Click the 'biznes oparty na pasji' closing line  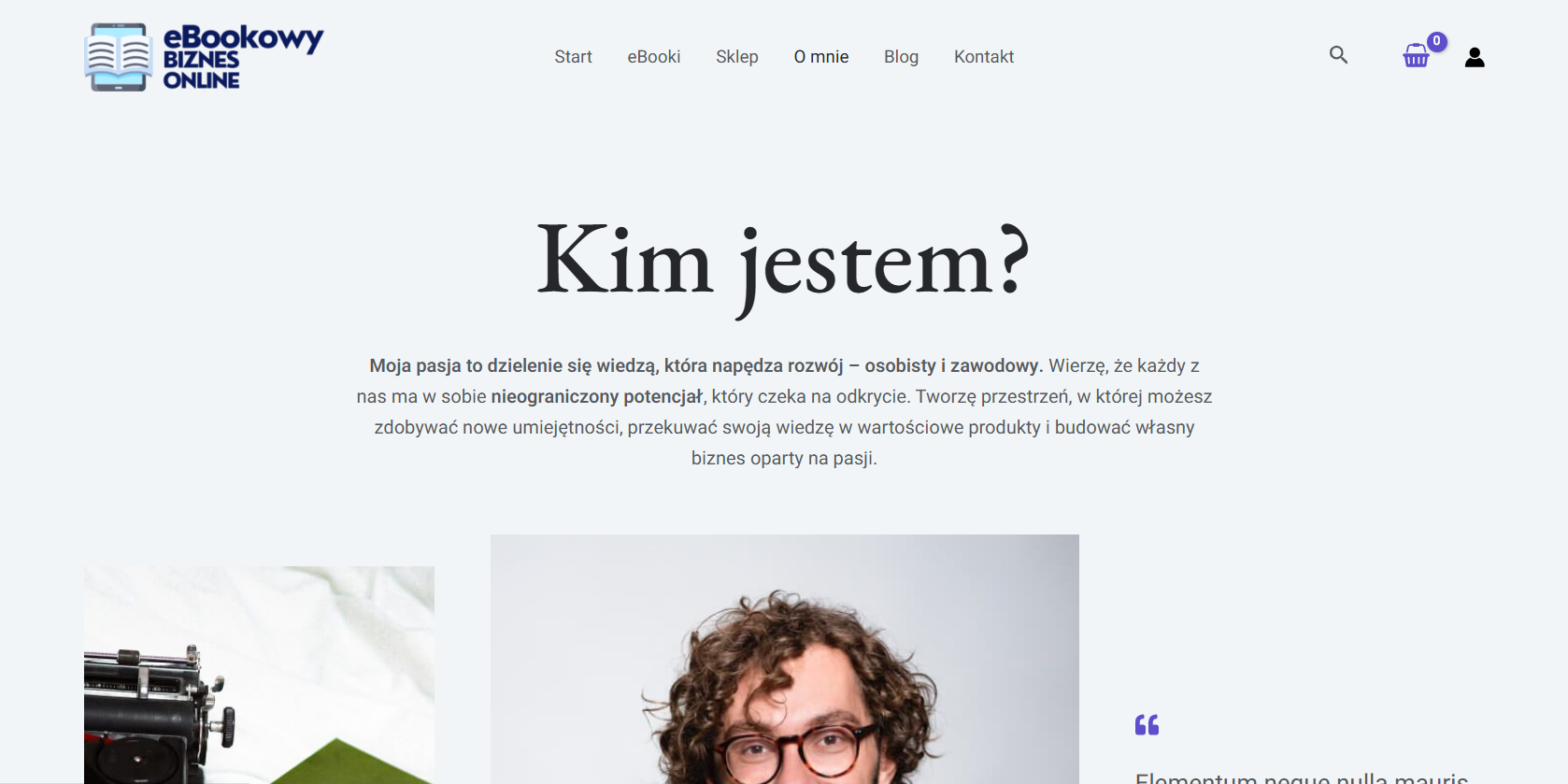tap(784, 458)
